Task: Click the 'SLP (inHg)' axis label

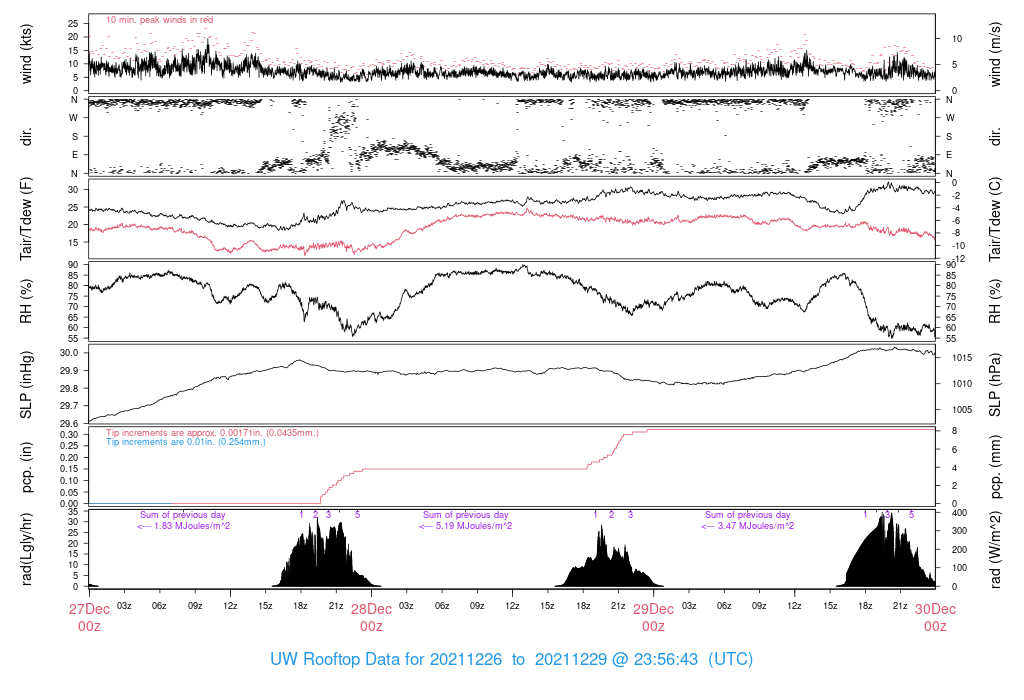Action: click(x=26, y=385)
